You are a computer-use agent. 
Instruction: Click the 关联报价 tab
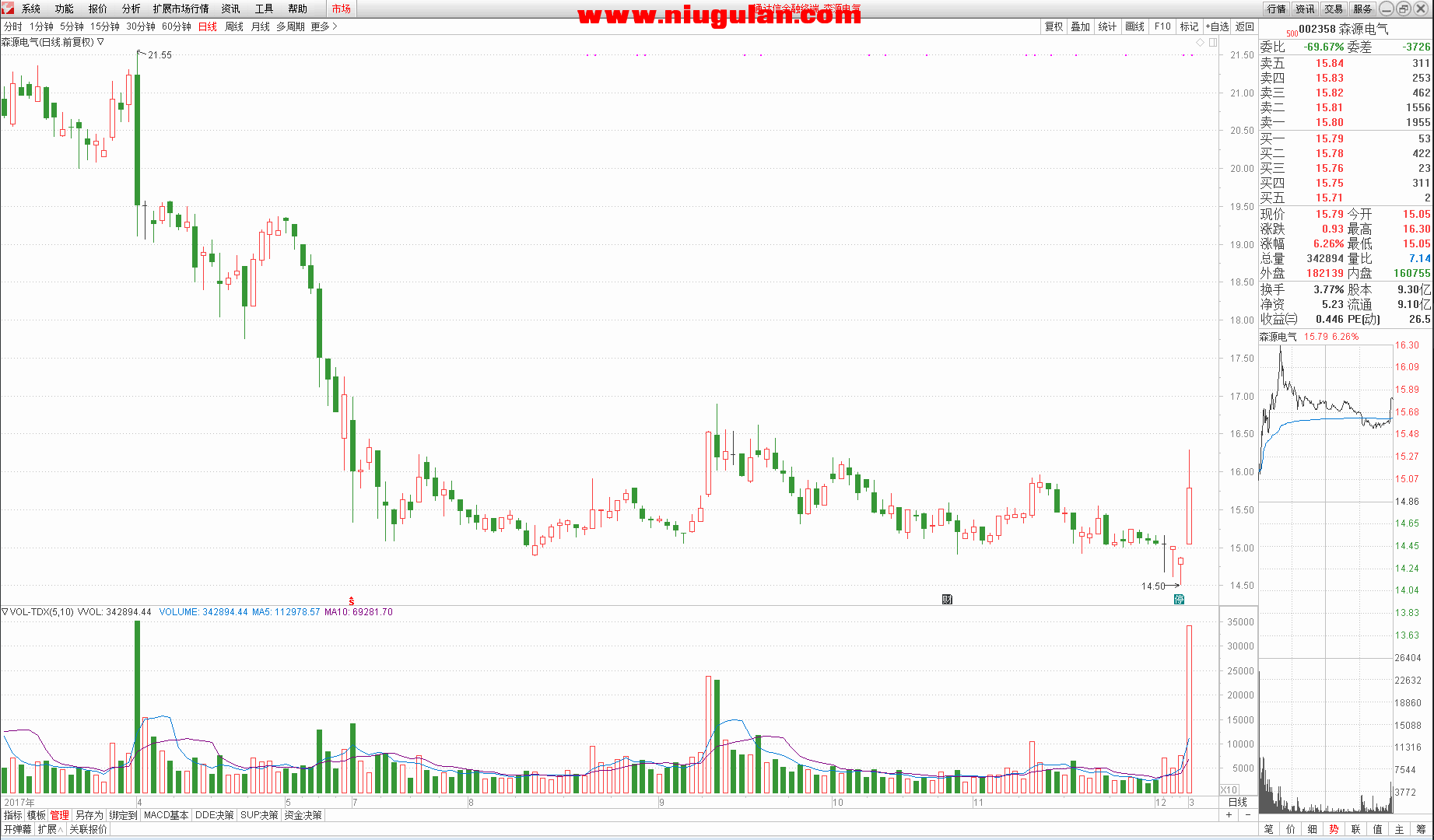[x=88, y=829]
